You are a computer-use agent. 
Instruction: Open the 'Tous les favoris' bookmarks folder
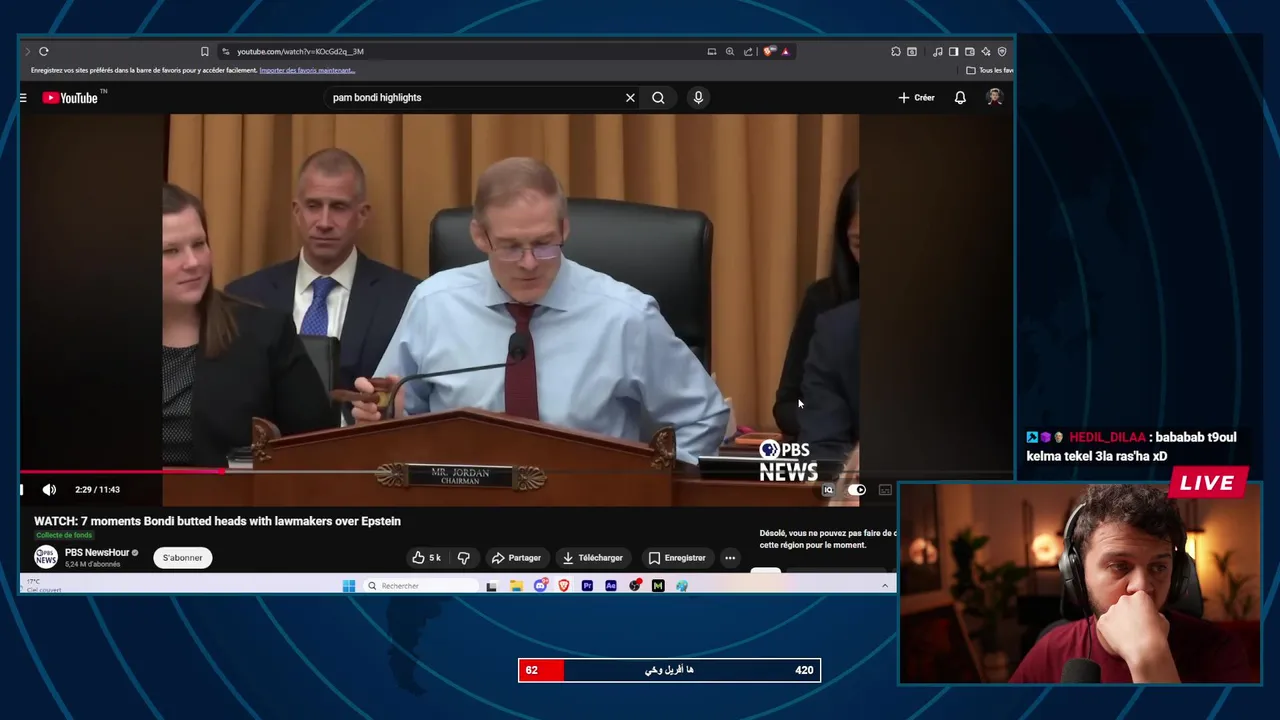coord(990,70)
